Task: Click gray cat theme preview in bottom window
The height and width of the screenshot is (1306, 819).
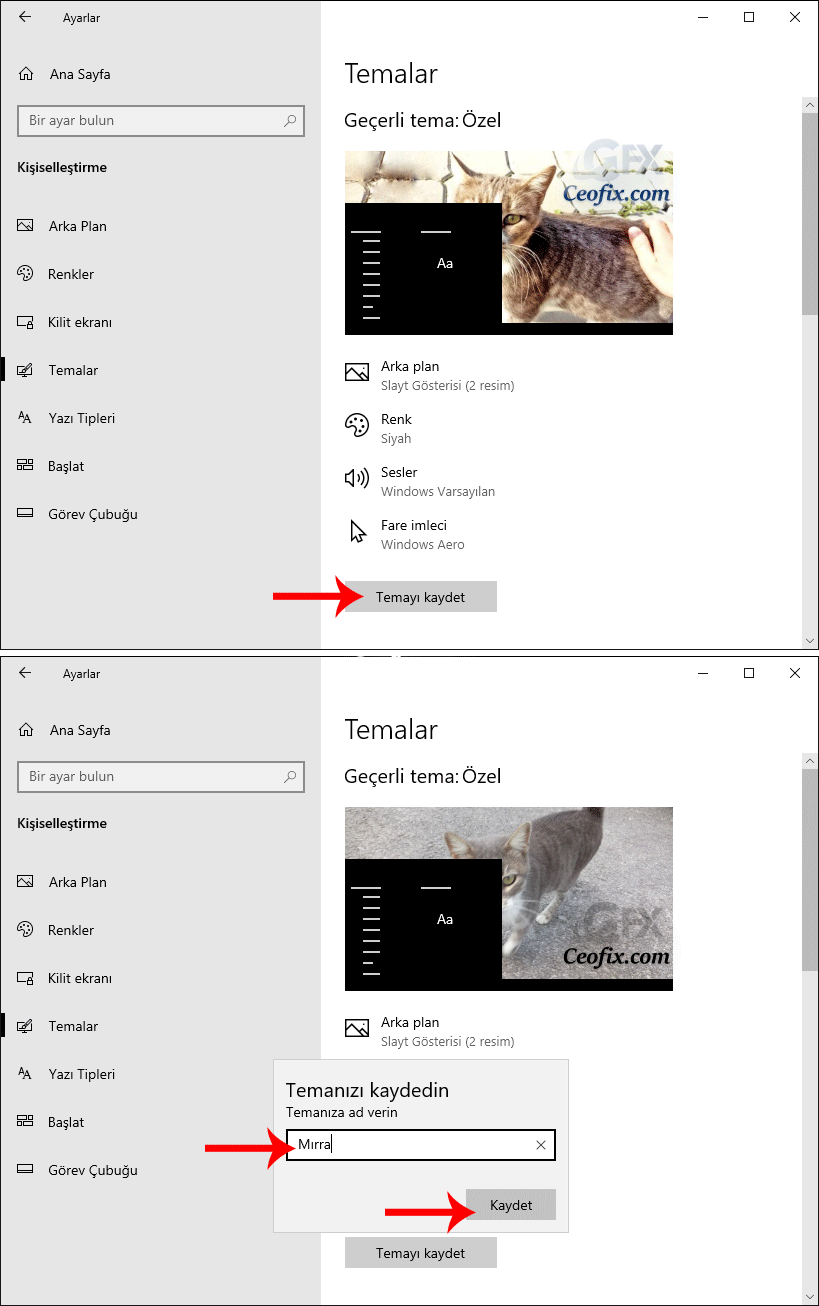Action: [x=508, y=899]
